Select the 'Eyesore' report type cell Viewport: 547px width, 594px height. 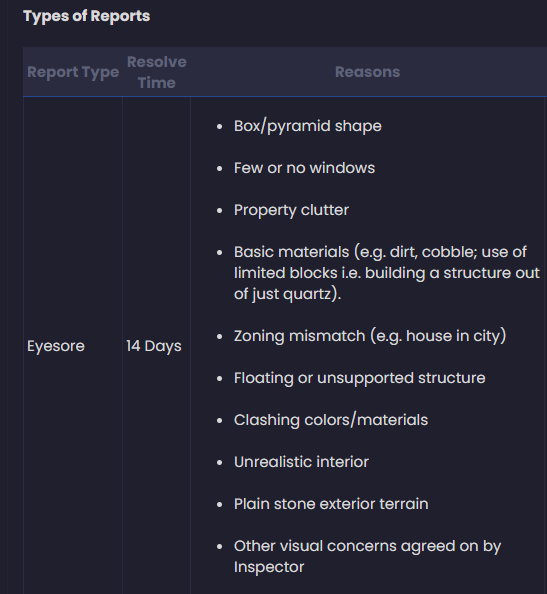[x=56, y=346]
